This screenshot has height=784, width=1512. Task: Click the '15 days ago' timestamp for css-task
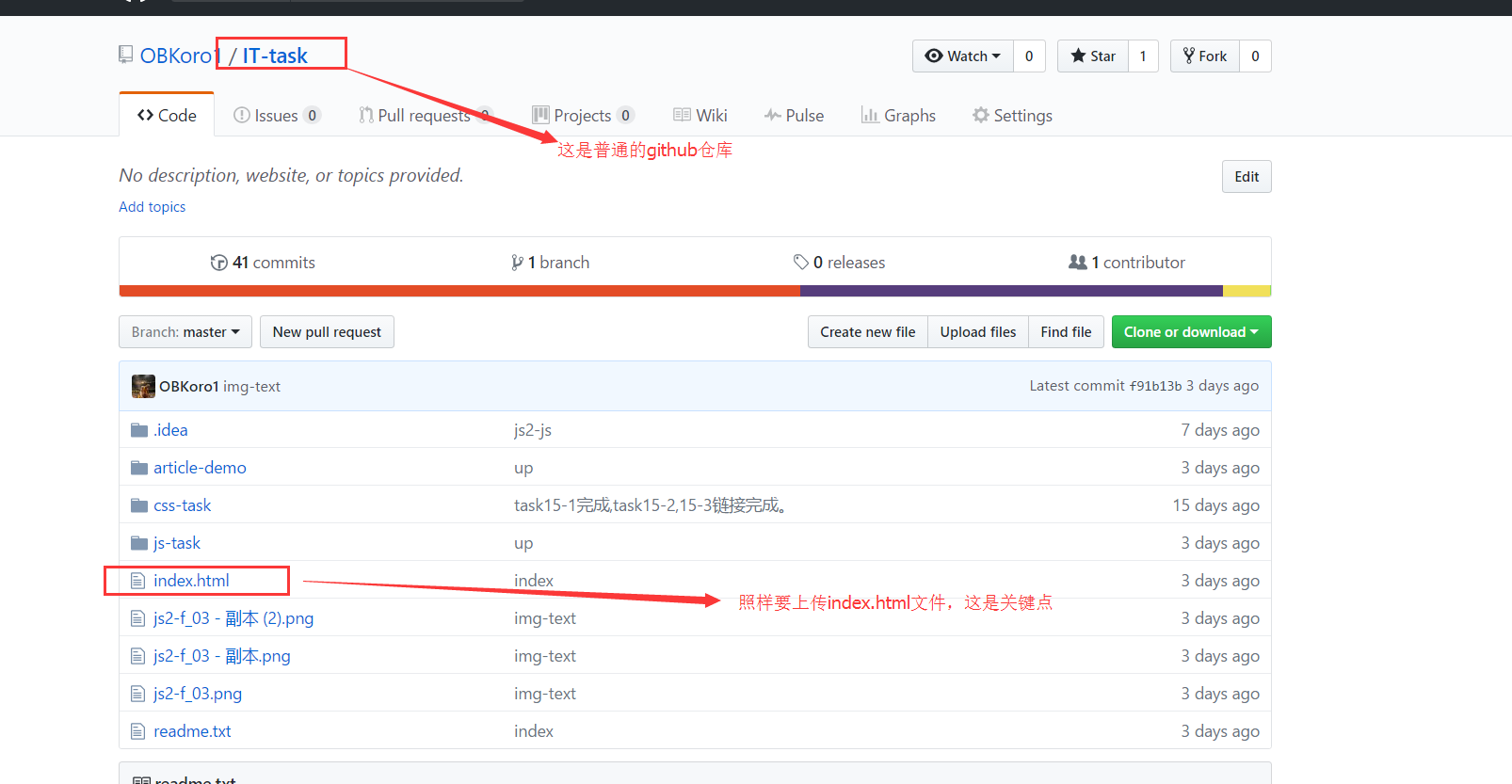(x=1215, y=504)
